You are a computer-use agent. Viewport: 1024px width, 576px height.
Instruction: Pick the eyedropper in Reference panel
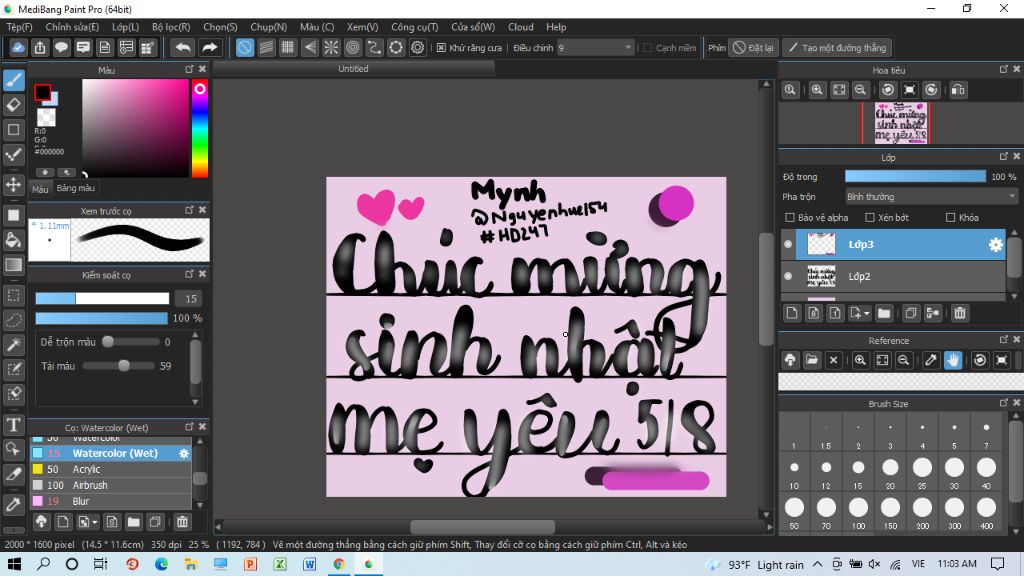tap(931, 360)
